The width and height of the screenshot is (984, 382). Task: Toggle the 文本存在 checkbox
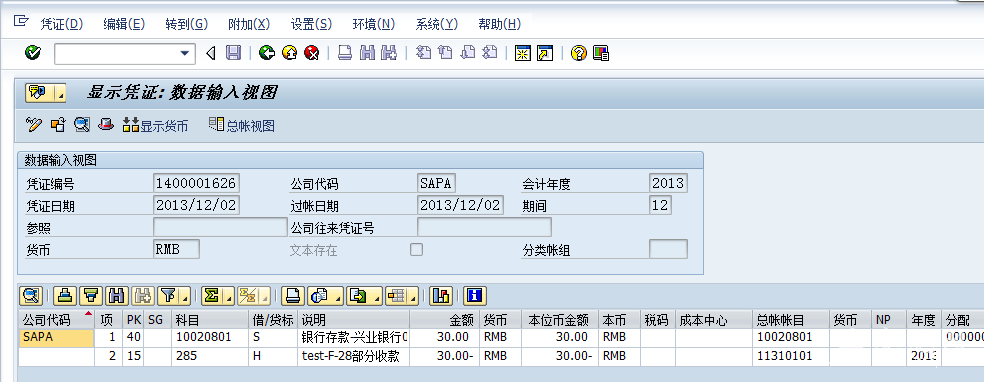pos(416,250)
